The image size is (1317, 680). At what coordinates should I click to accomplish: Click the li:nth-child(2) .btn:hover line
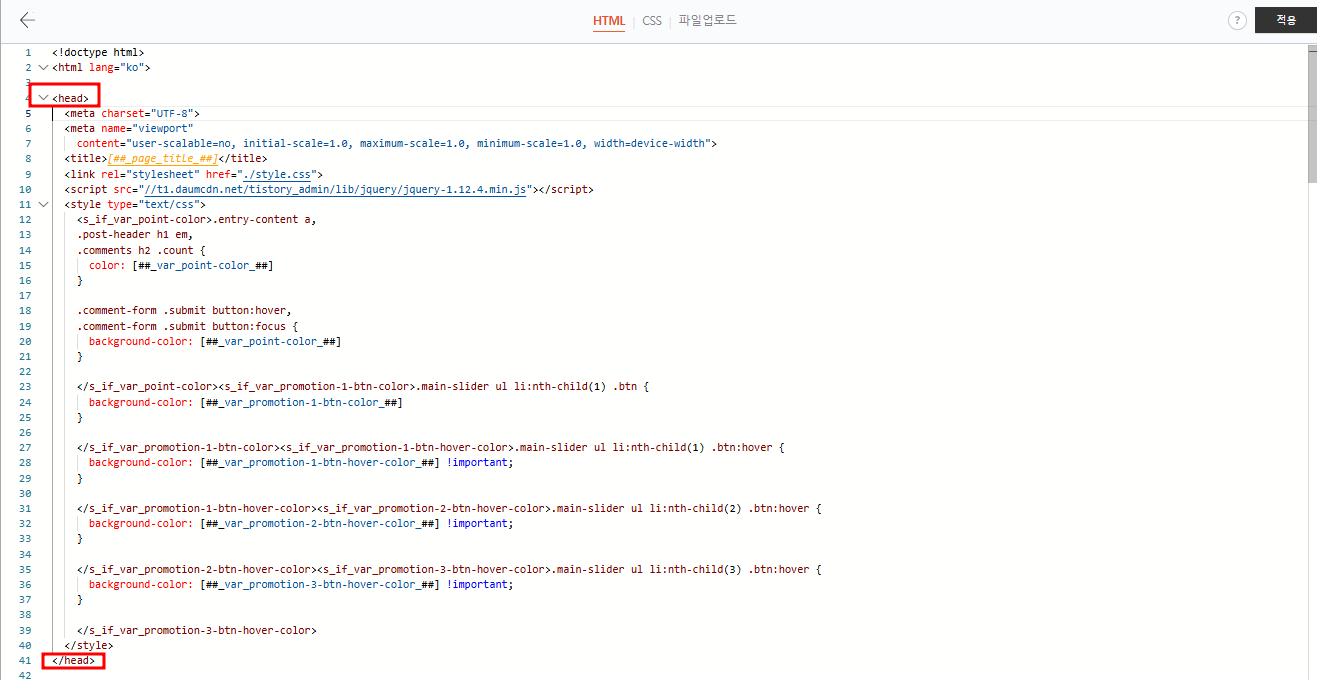[x=449, y=509]
